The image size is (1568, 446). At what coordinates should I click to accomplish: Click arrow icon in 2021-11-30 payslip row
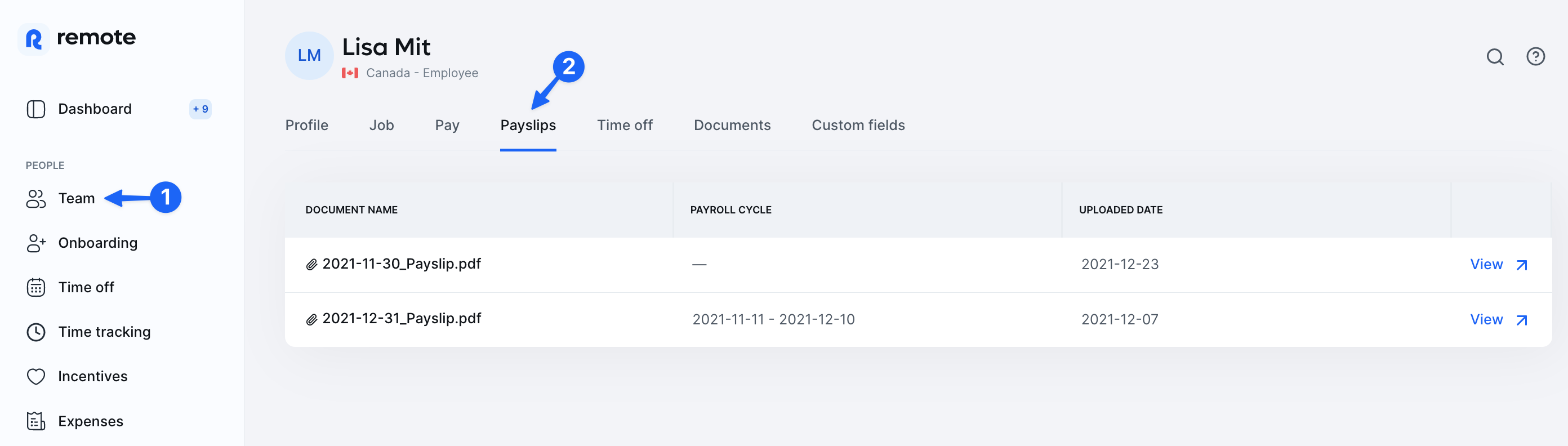click(x=1522, y=265)
